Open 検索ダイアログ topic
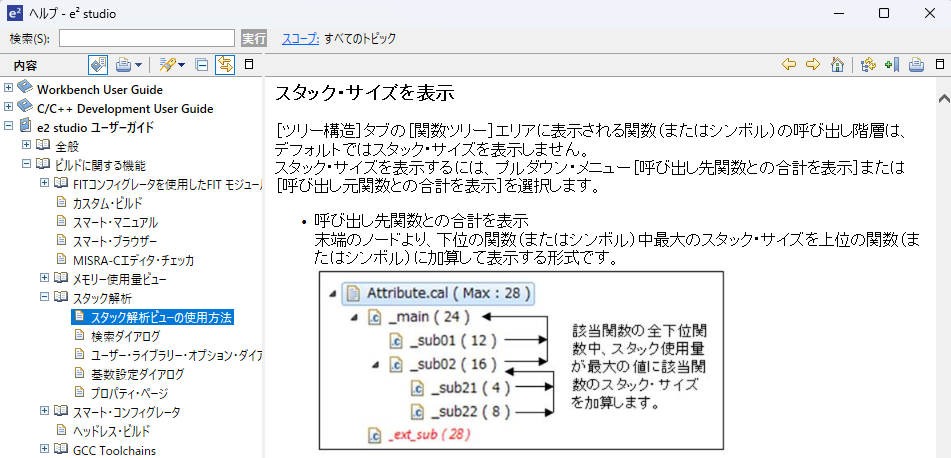This screenshot has width=951, height=458. pos(126,337)
